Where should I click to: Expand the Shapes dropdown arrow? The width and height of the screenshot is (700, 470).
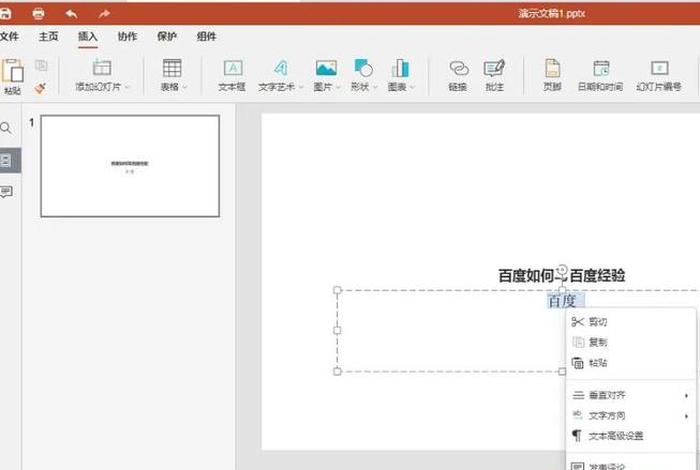pos(375,87)
